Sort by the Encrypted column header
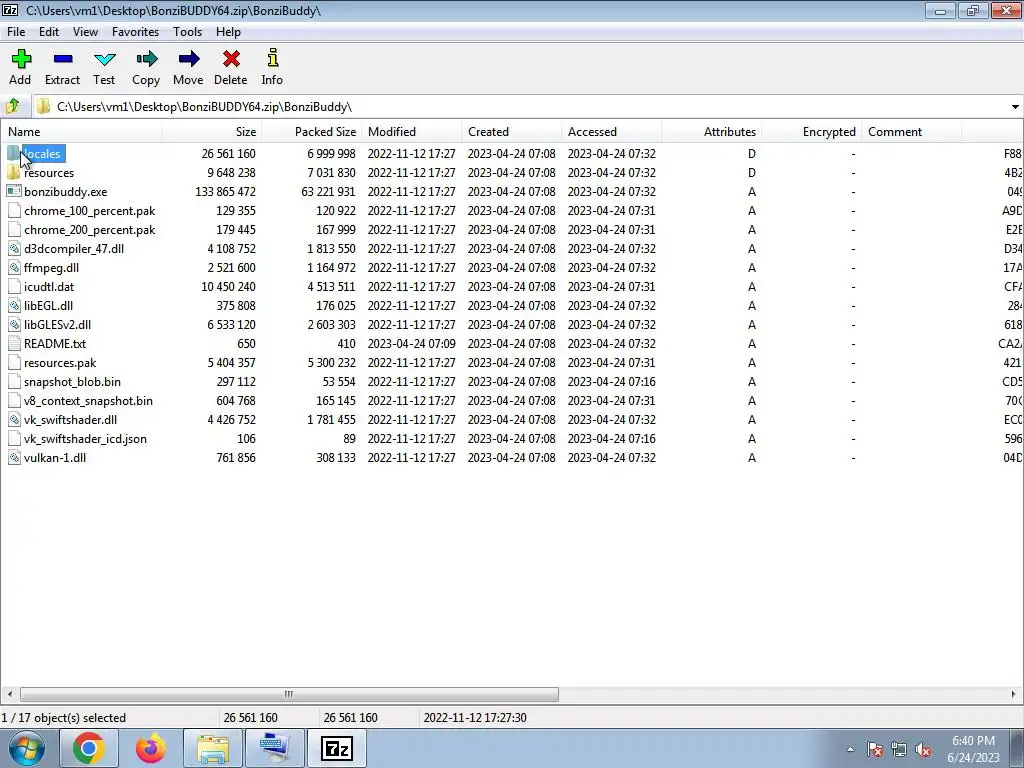This screenshot has width=1024, height=768. (811, 131)
